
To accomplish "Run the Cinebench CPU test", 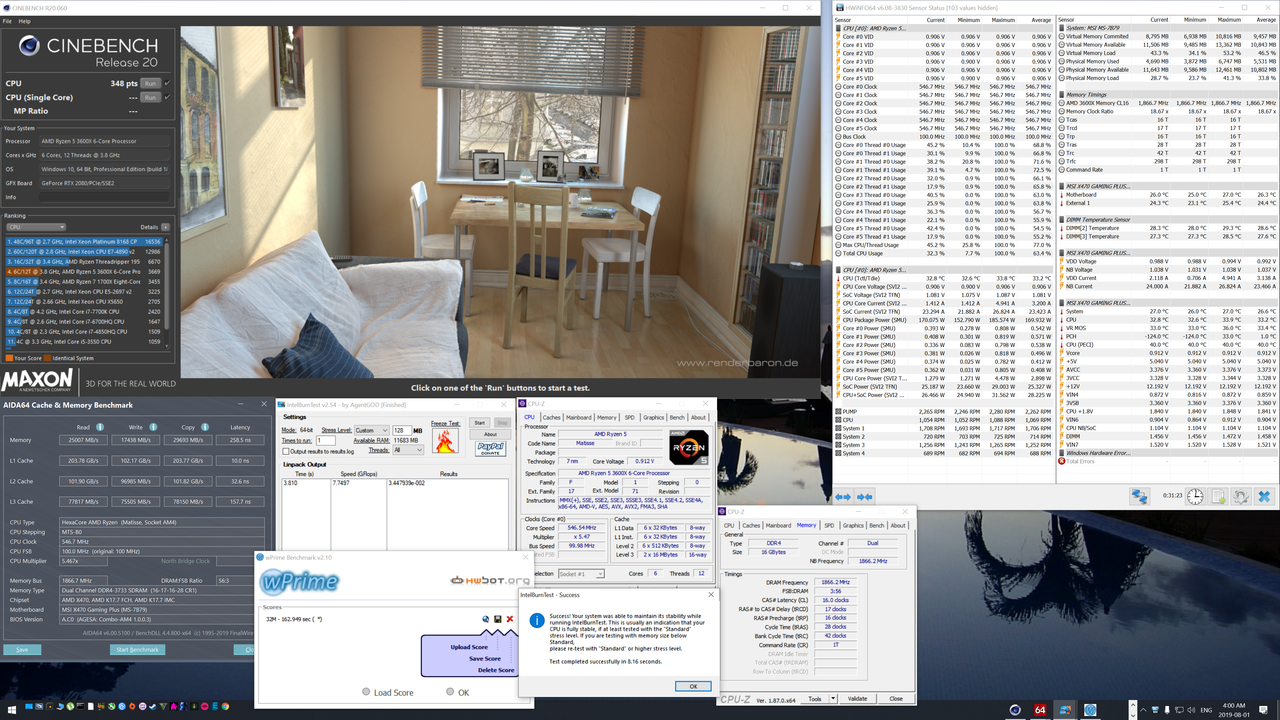I will [150, 83].
